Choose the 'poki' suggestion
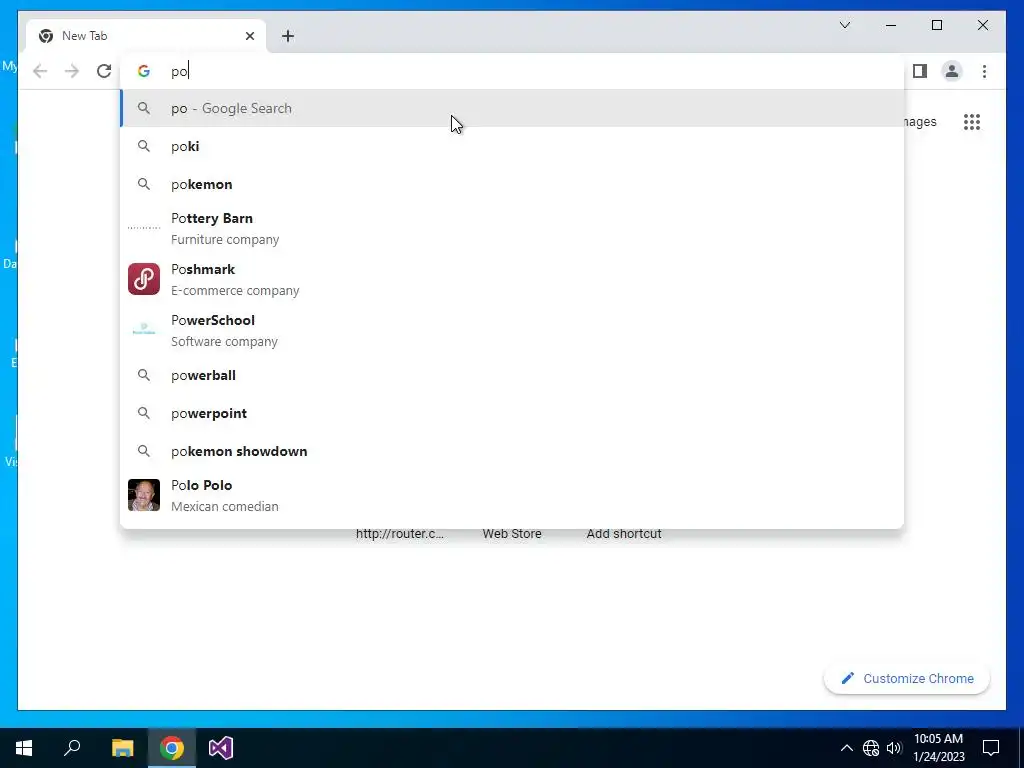The width and height of the screenshot is (1024, 768). 512,146
